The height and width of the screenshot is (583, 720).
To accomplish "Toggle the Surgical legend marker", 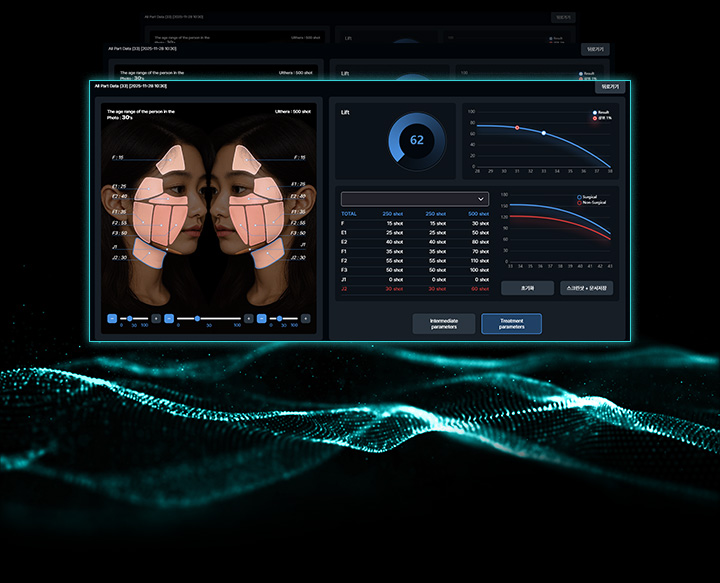I will [579, 197].
